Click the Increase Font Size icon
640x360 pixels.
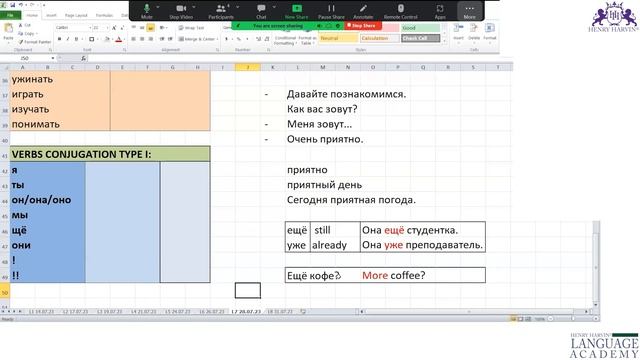(114, 28)
